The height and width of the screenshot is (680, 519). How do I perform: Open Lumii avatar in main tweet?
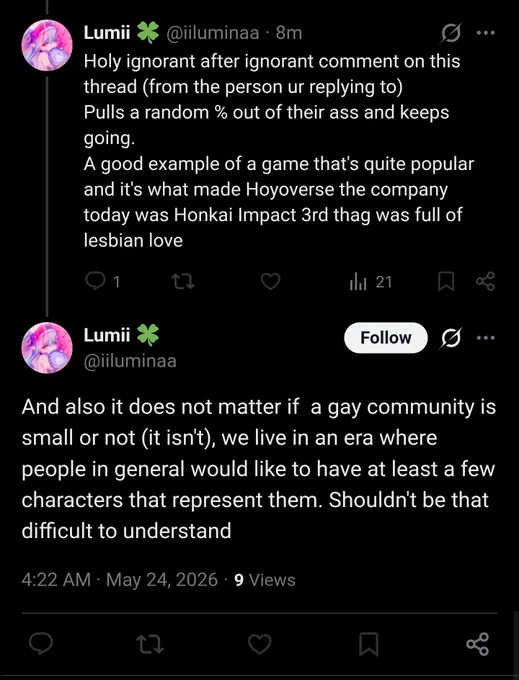pyautogui.click(x=47, y=348)
